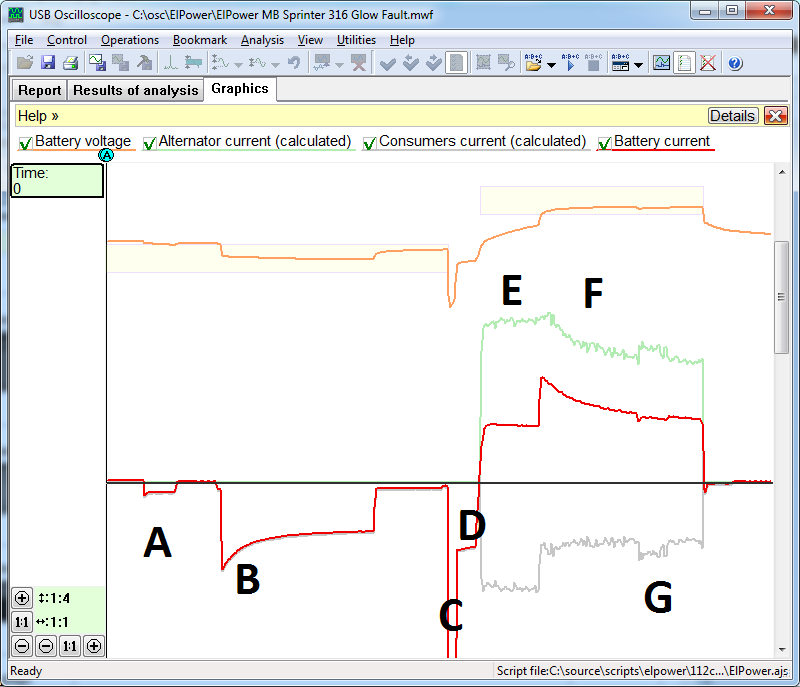Click the waveform with red X icon

[x=359, y=63]
